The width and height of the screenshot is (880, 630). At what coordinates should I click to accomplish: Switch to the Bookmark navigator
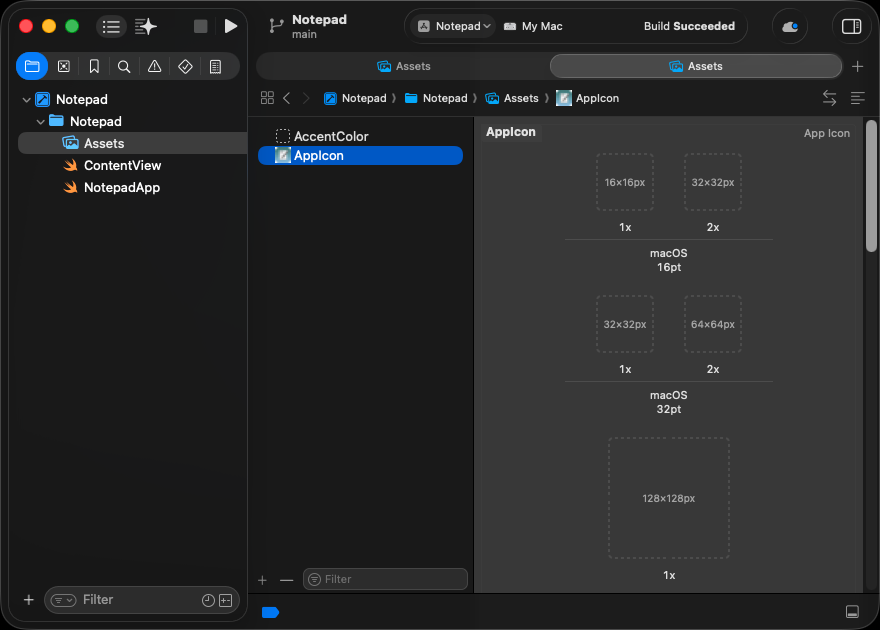94,67
